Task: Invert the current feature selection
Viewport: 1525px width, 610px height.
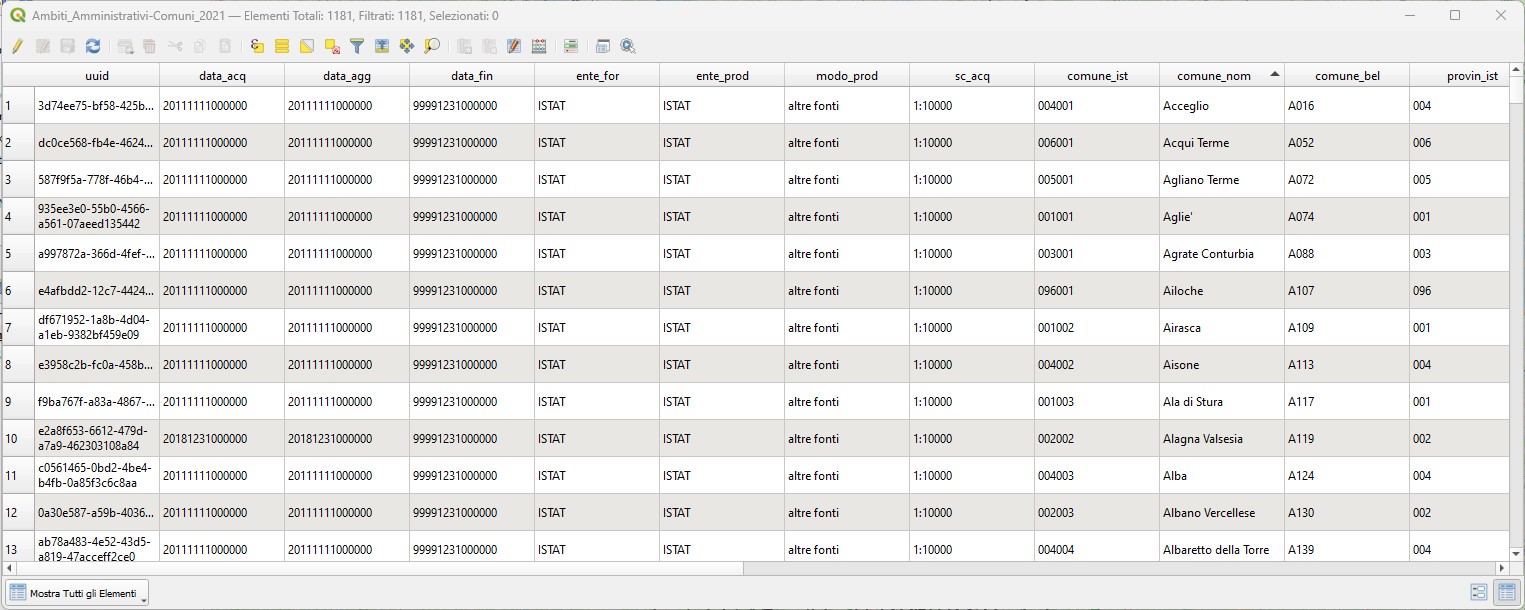Action: [x=307, y=46]
